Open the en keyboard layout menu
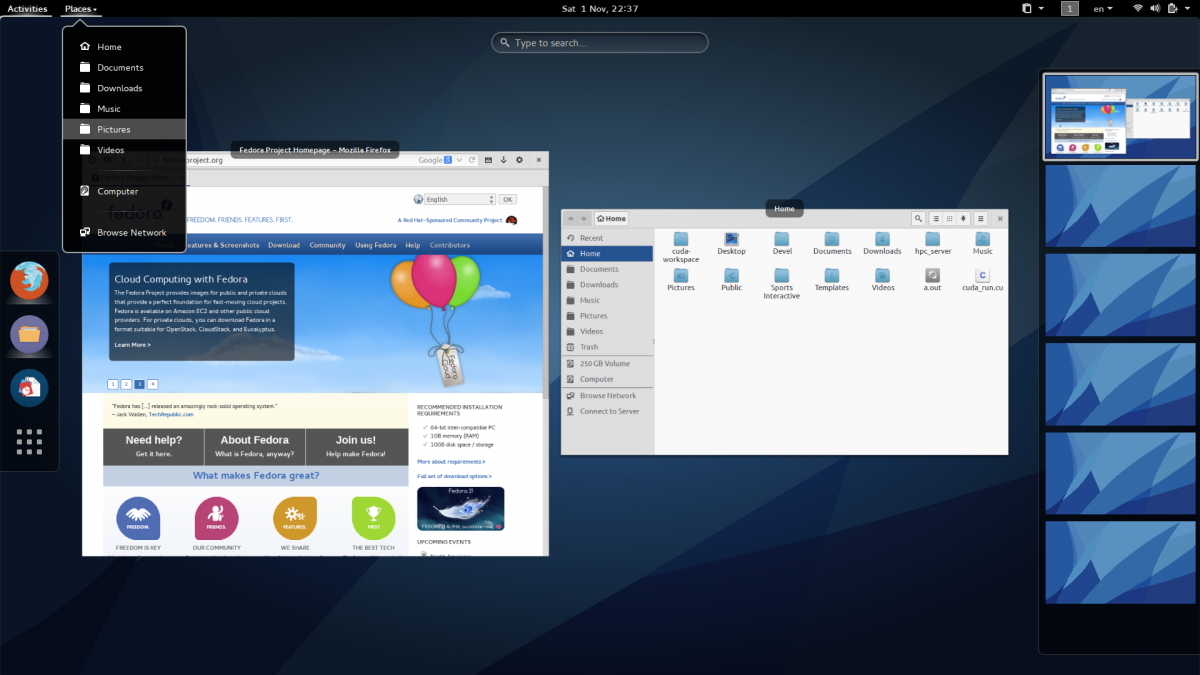The width and height of the screenshot is (1200, 675). 1102,8
